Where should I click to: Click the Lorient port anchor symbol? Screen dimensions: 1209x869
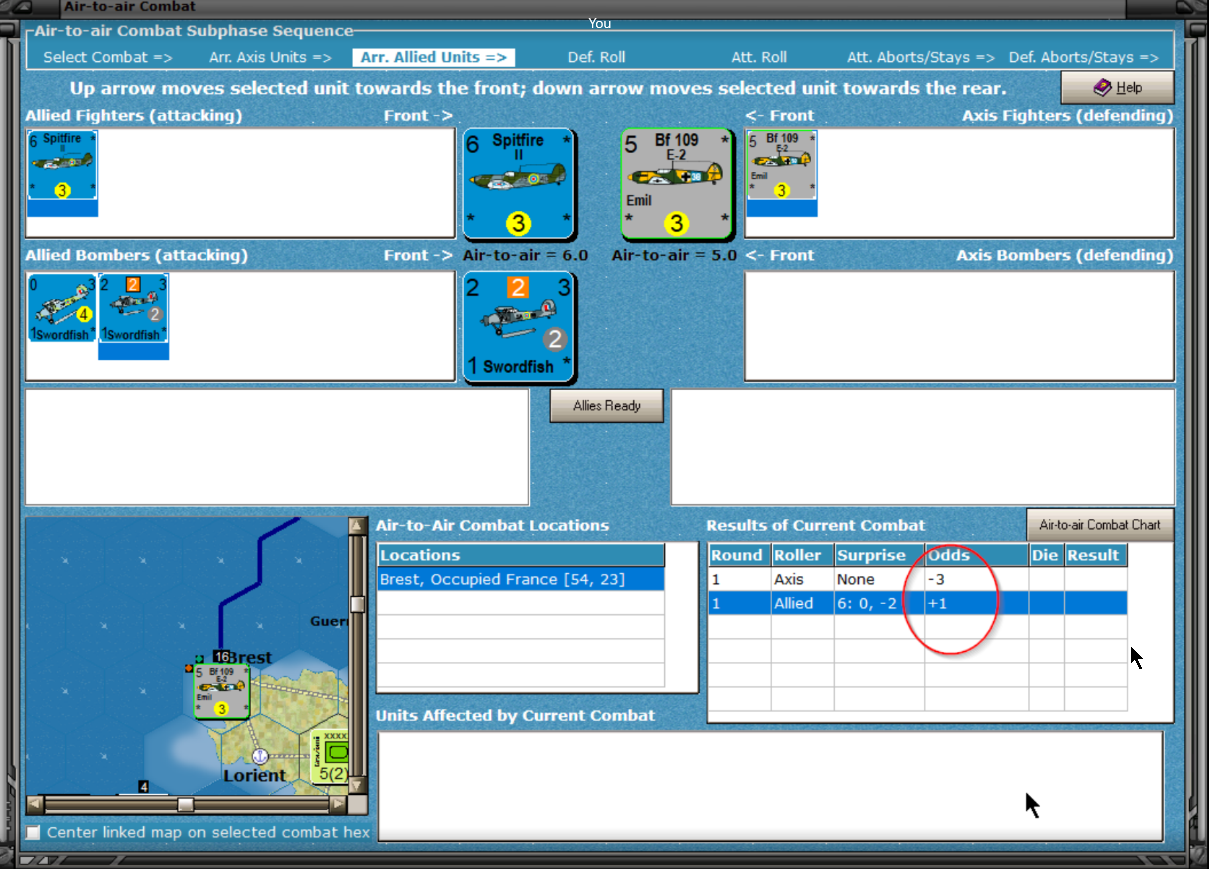pos(260,756)
